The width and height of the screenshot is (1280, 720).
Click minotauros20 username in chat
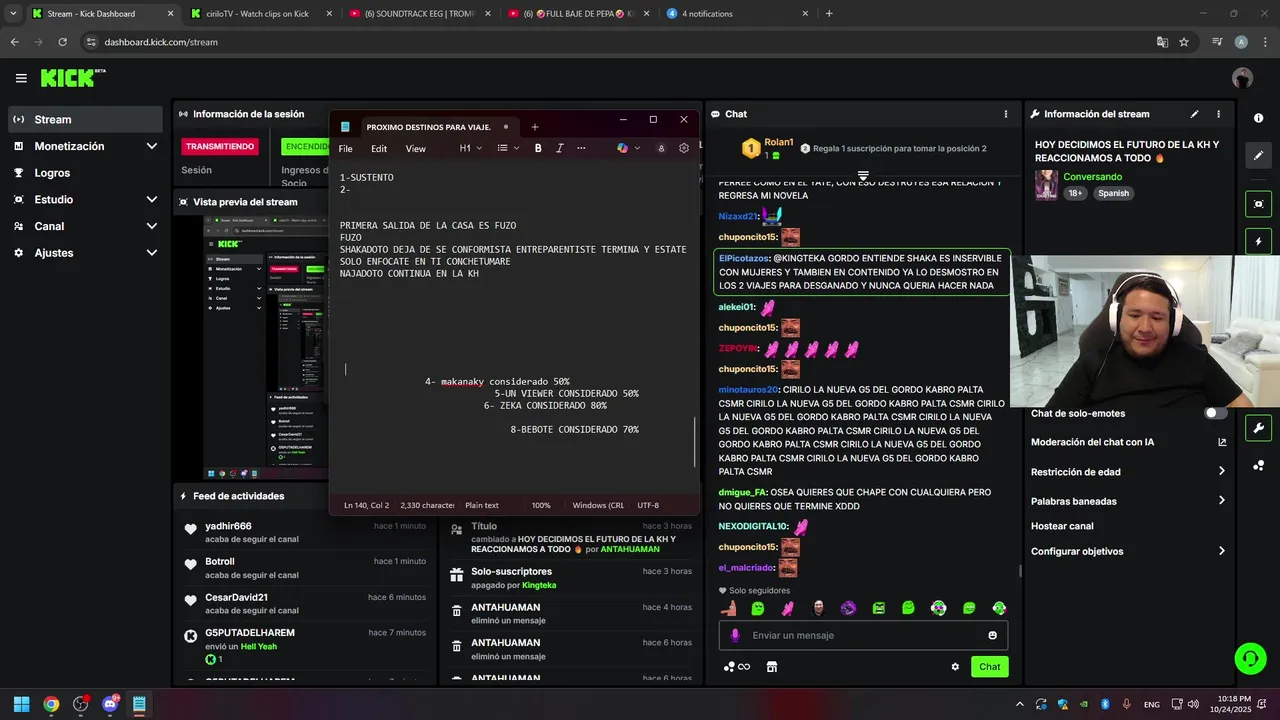pyautogui.click(x=747, y=389)
